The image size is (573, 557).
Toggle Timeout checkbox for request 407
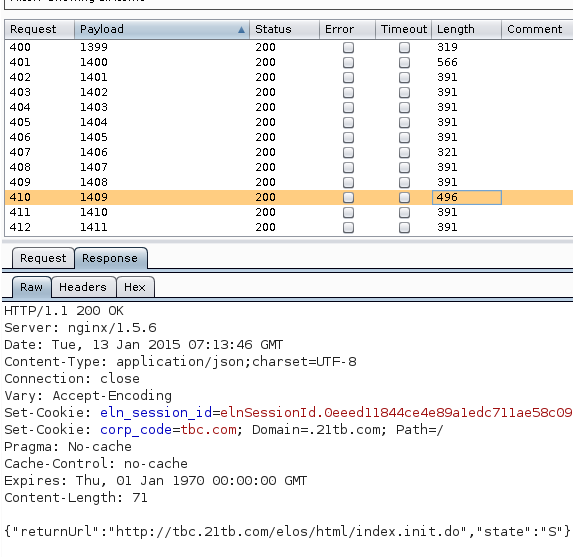pyautogui.click(x=404, y=152)
